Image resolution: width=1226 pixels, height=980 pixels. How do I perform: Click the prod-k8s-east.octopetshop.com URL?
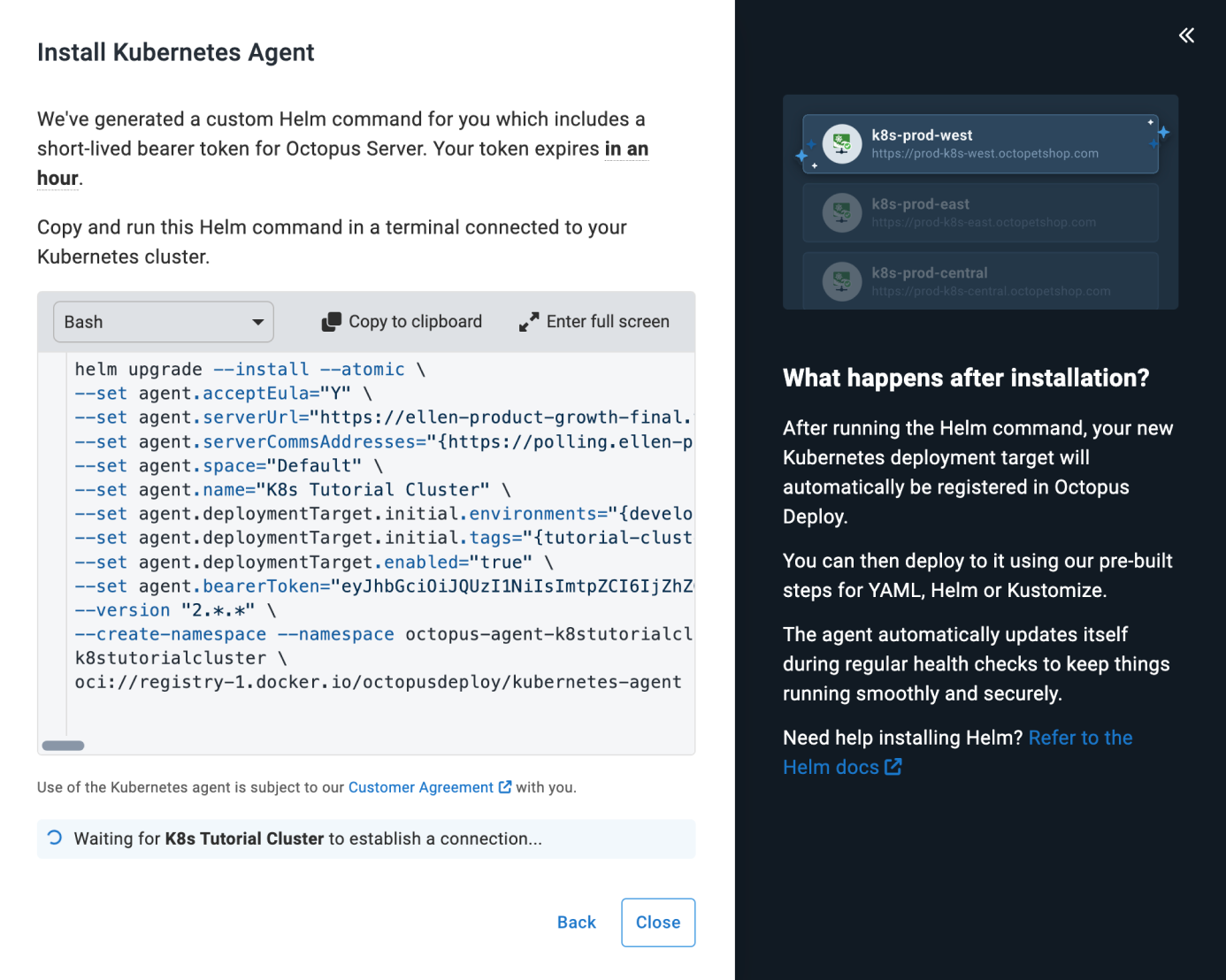pyautogui.click(x=984, y=222)
